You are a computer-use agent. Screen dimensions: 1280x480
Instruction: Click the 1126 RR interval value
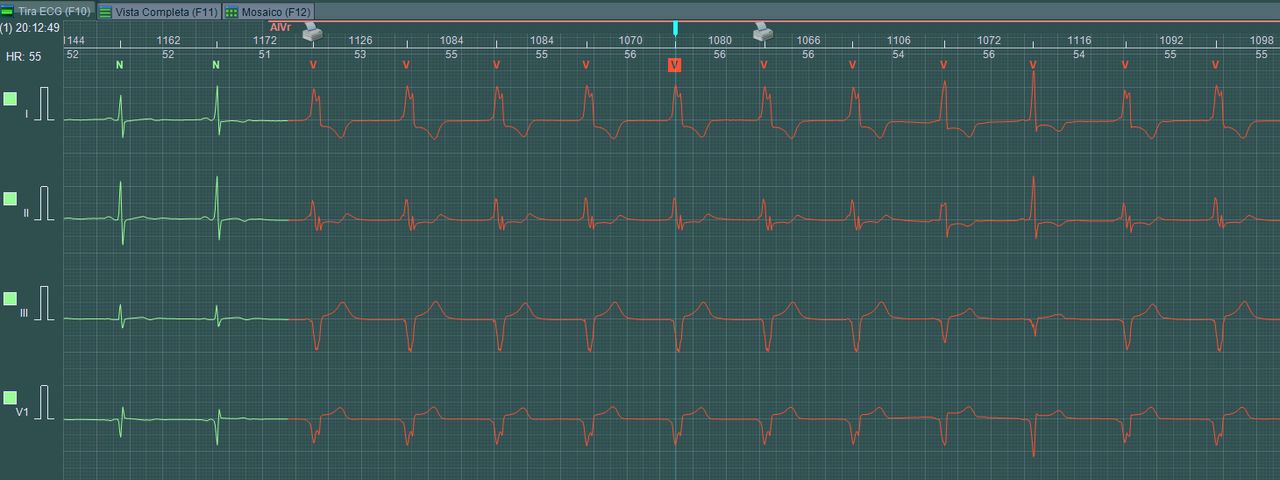(x=360, y=41)
